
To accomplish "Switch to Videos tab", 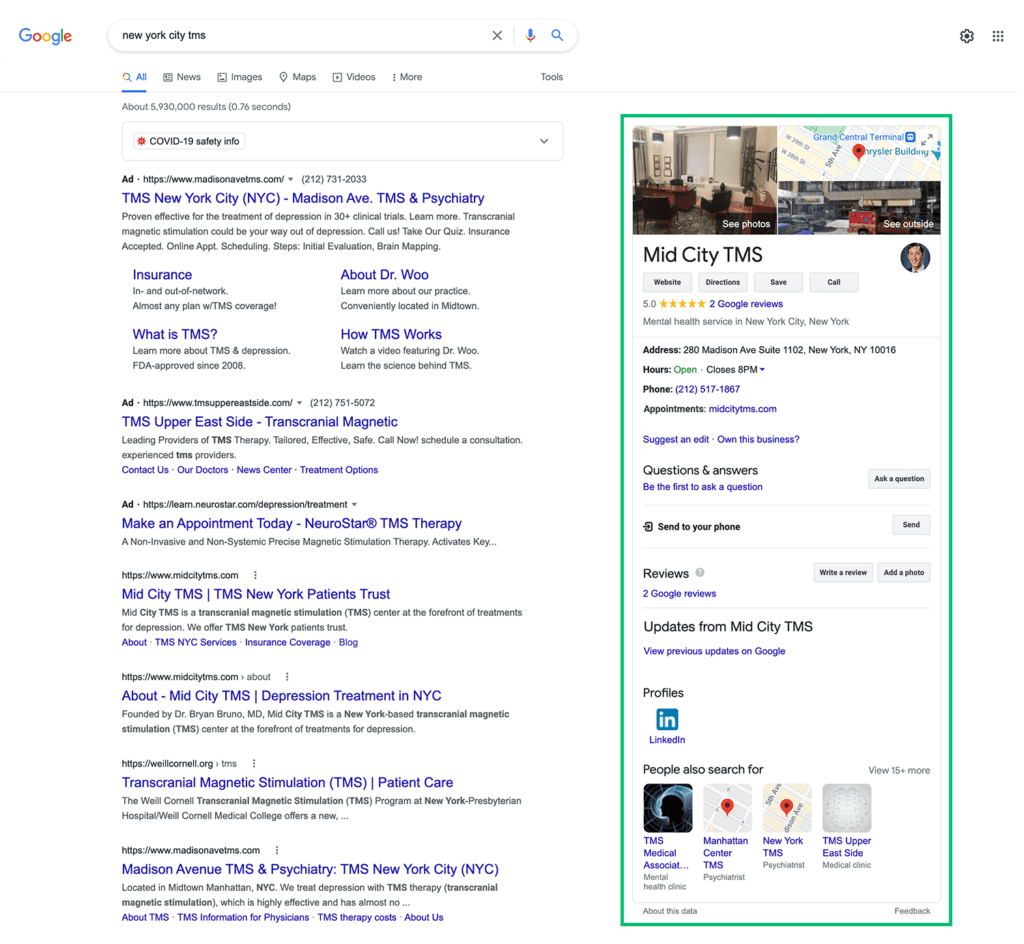I will coord(354,77).
